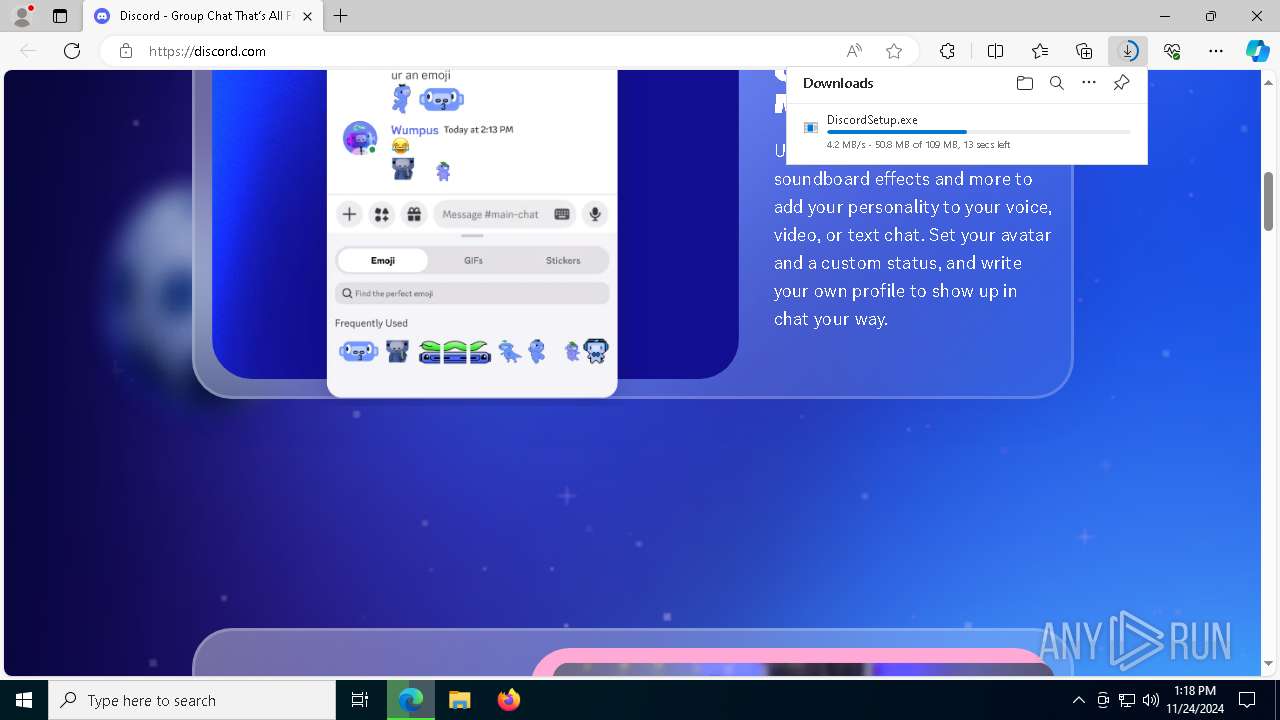Pin the Downloads panel
The height and width of the screenshot is (720, 1280).
point(1121,83)
